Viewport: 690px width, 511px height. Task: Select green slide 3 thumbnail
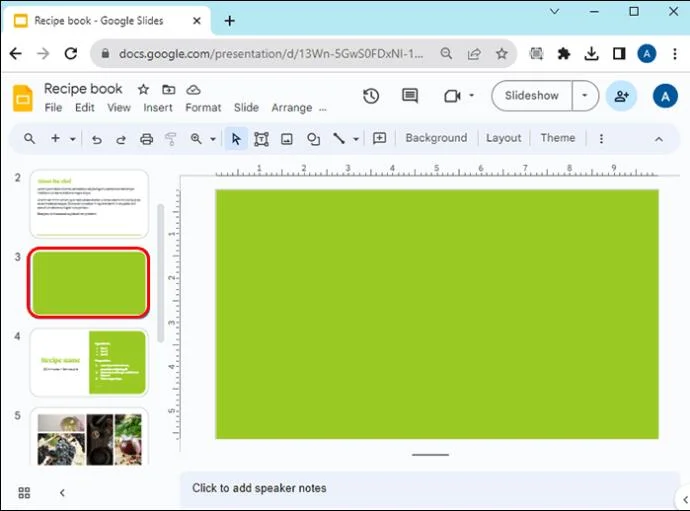coord(89,283)
